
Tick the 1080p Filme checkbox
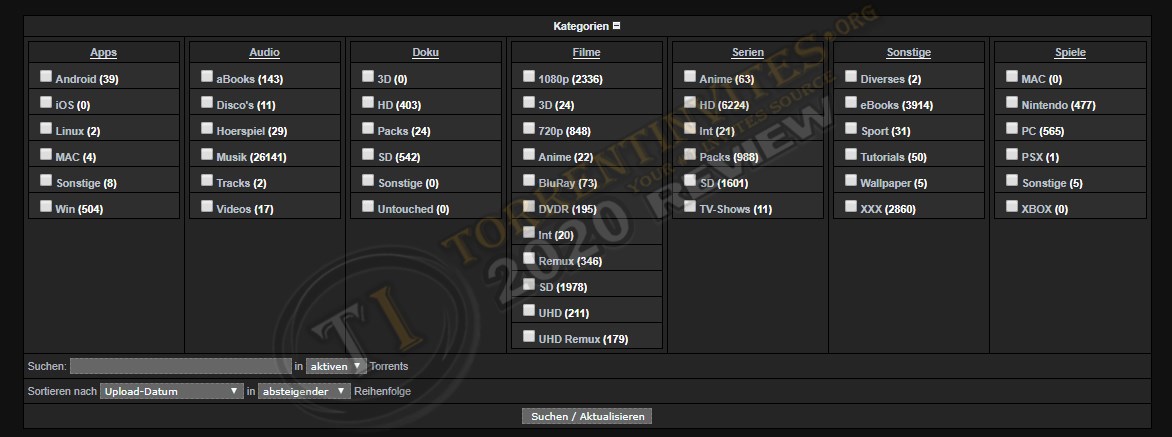[x=529, y=76]
